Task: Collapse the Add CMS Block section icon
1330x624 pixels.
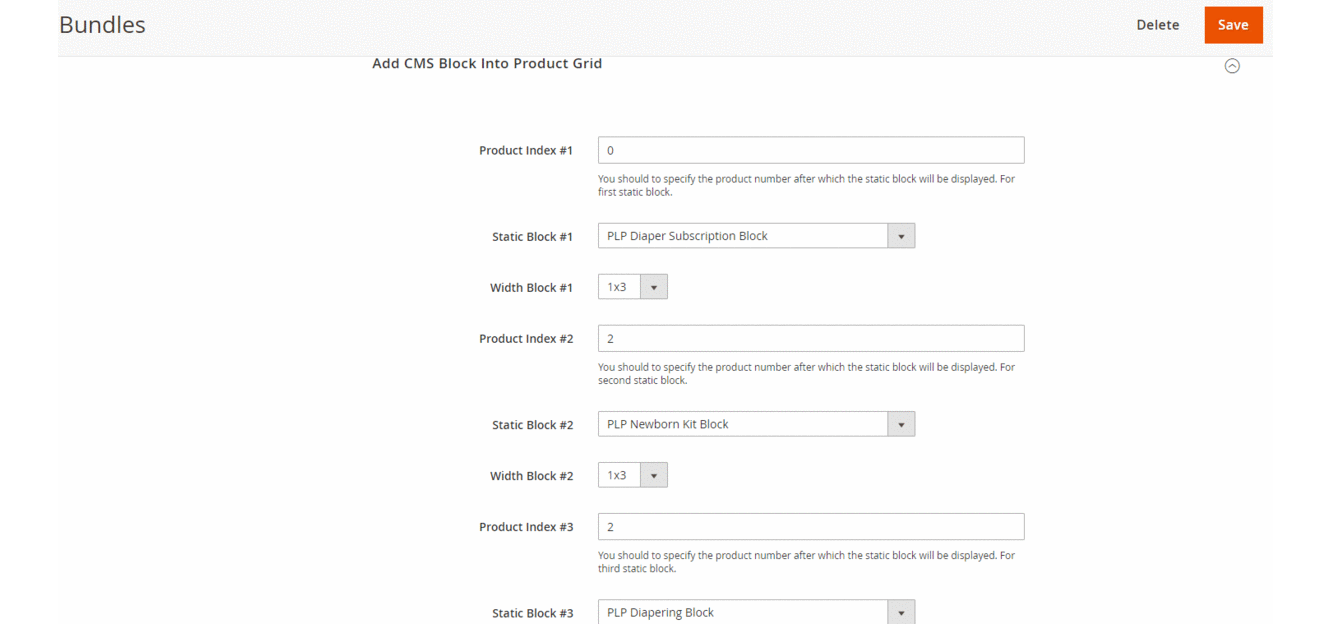Action: click(x=1232, y=66)
